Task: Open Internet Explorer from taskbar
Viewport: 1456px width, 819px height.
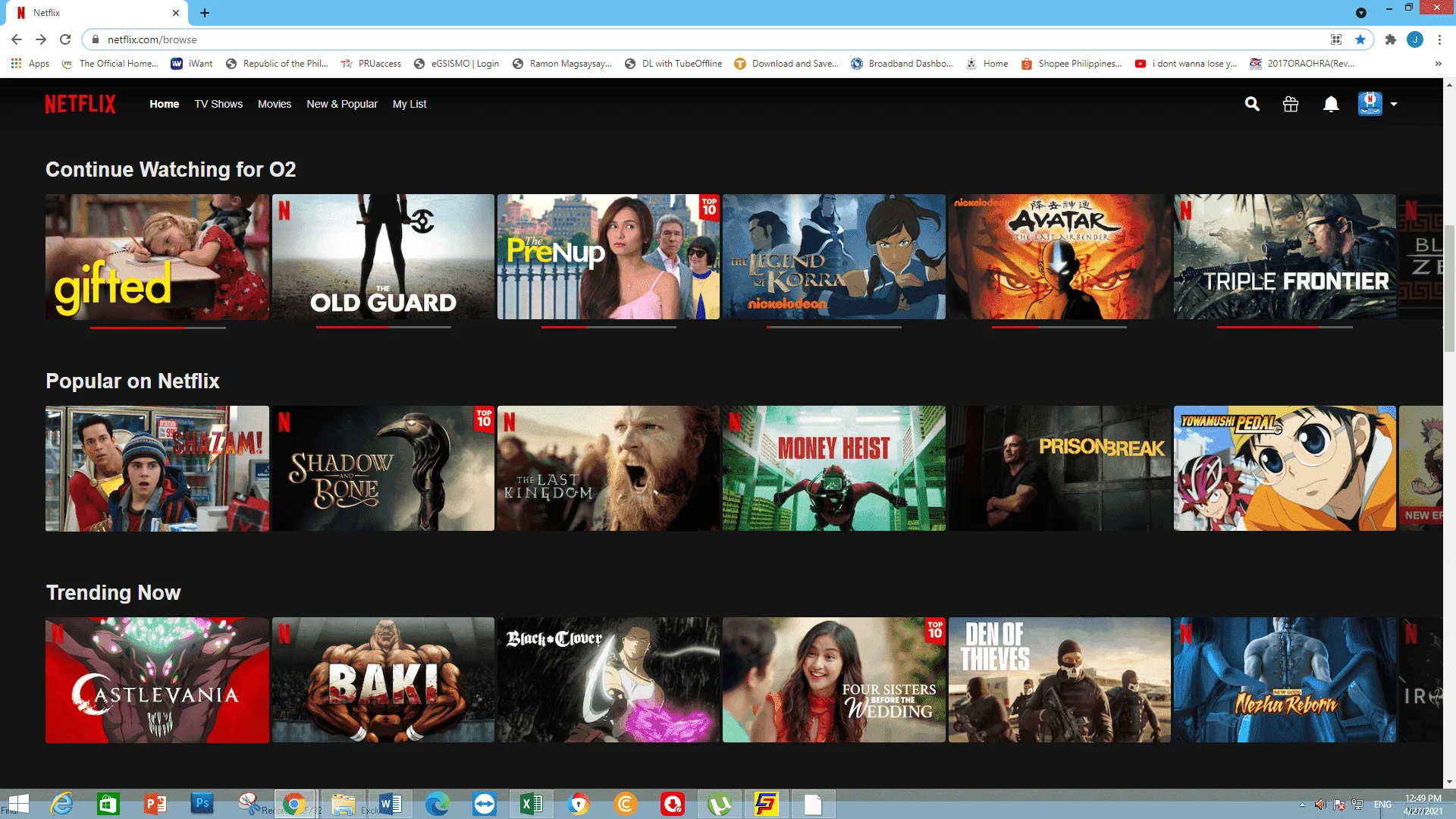Action: click(x=61, y=804)
